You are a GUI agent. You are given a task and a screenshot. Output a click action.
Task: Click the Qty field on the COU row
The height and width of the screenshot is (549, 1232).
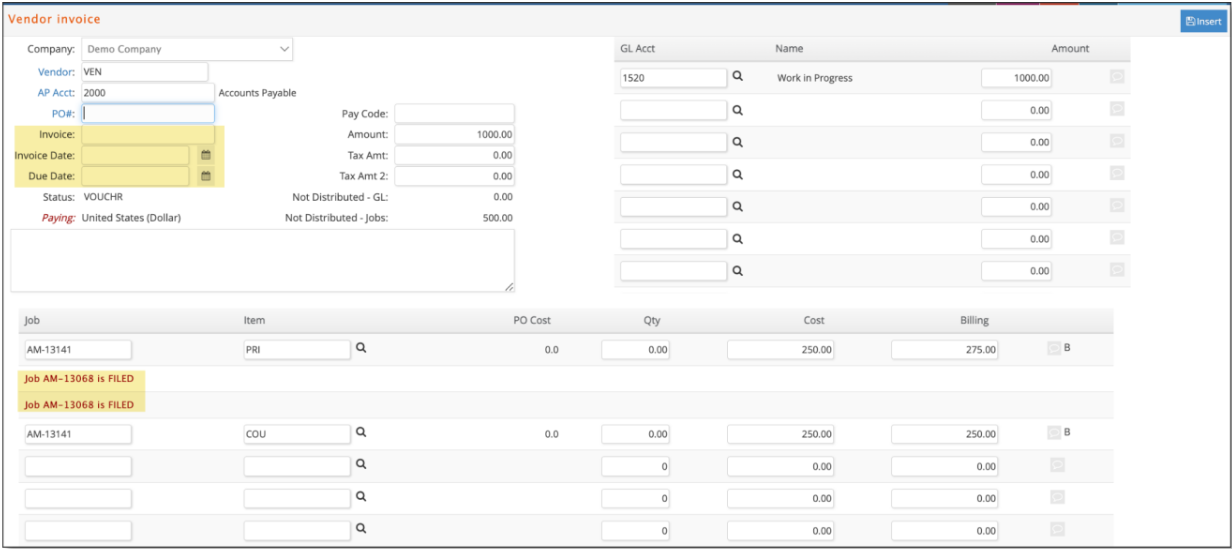(x=636, y=434)
